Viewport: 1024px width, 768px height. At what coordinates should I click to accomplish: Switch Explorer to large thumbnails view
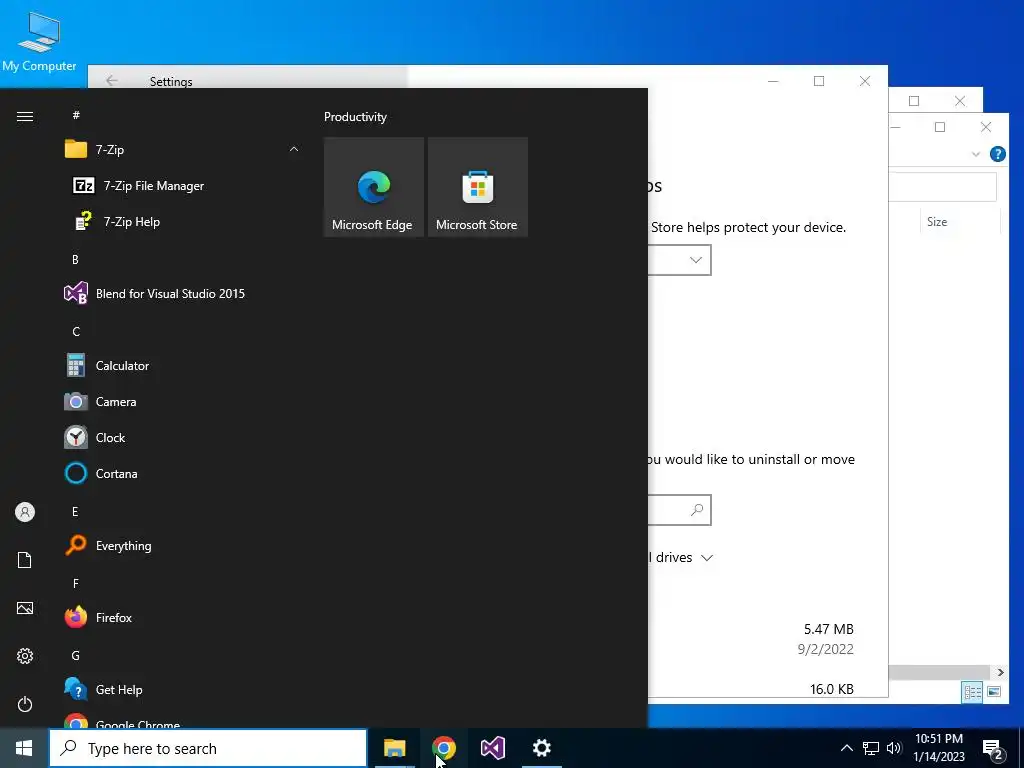pyautogui.click(x=993, y=692)
